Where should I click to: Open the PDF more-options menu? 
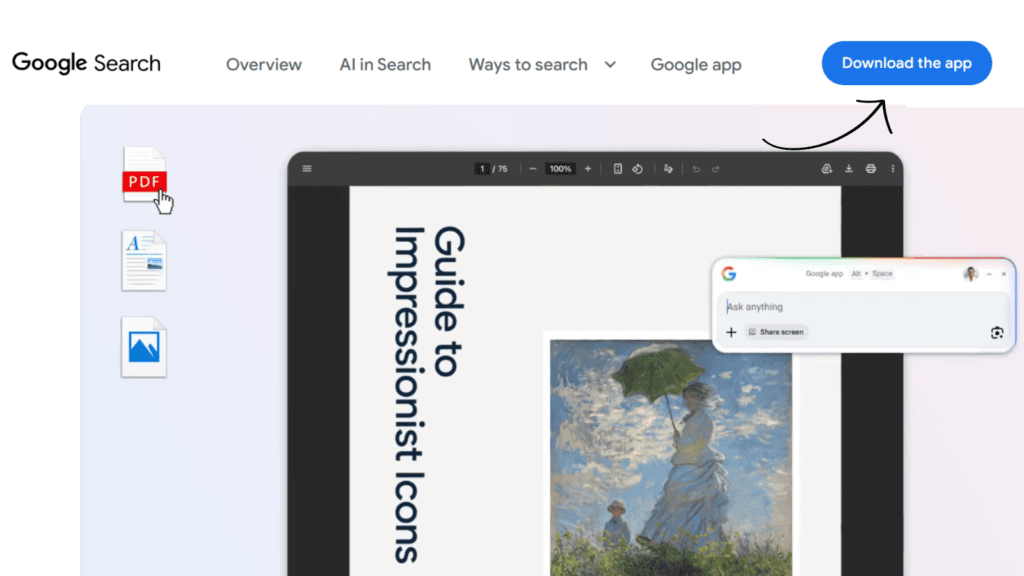(893, 169)
